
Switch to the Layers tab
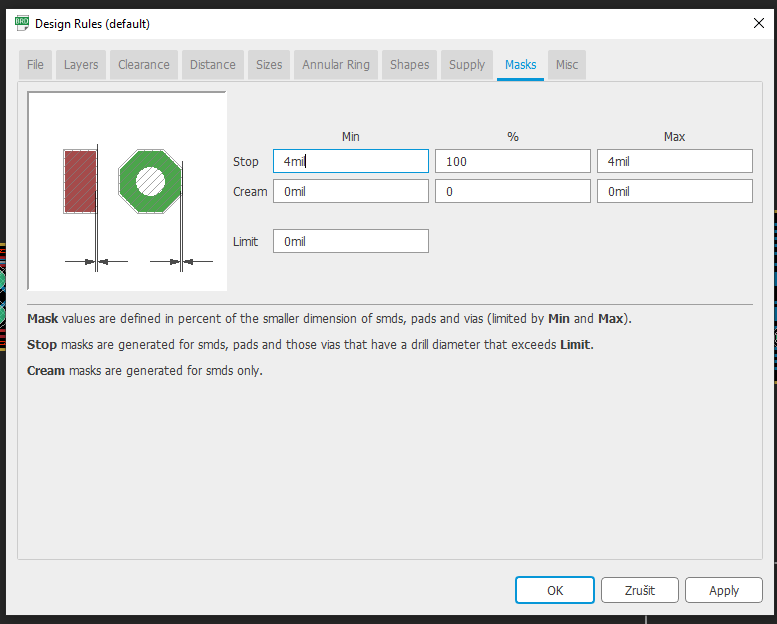pyautogui.click(x=81, y=65)
